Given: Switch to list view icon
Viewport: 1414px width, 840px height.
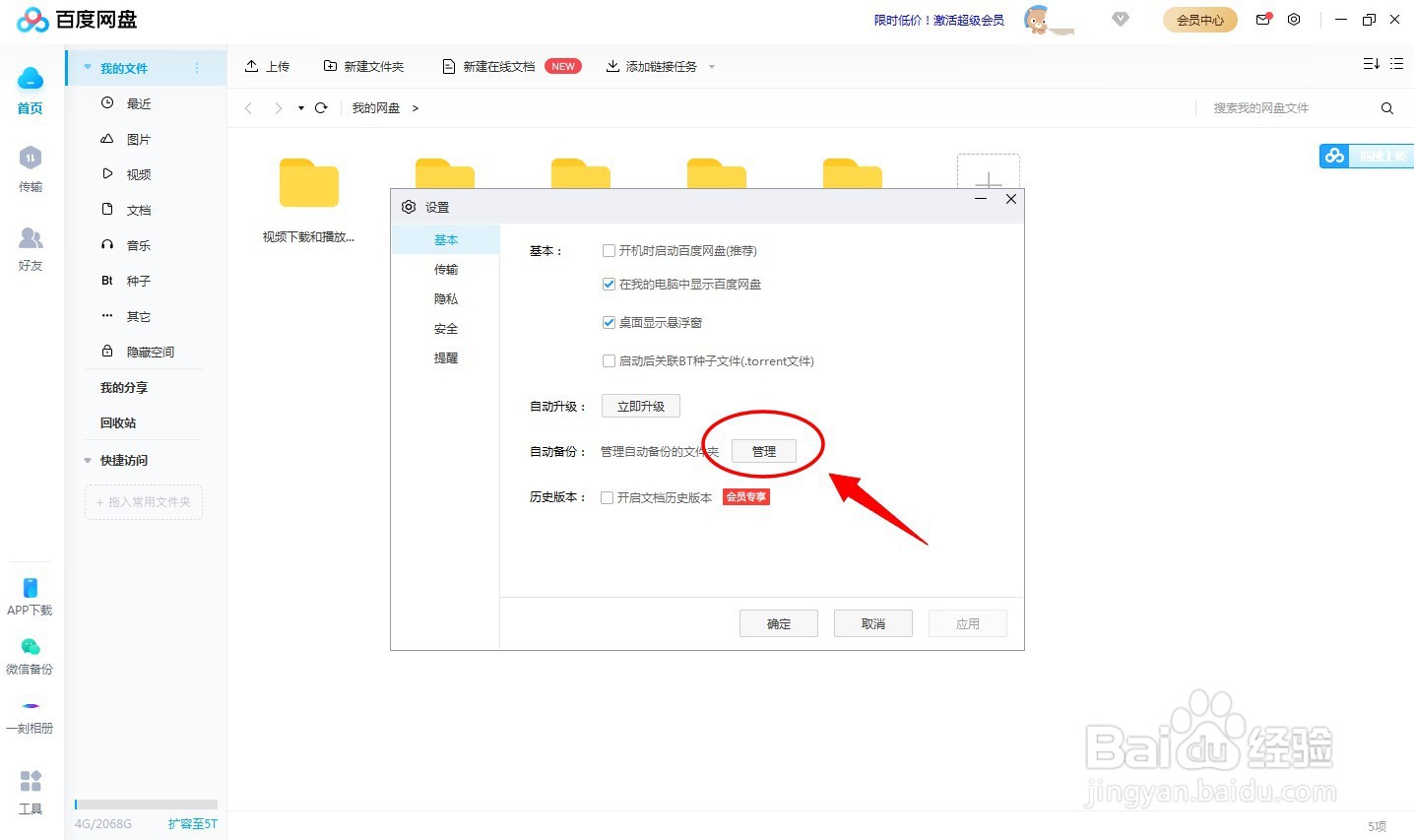Looking at the screenshot, I should (x=1396, y=64).
